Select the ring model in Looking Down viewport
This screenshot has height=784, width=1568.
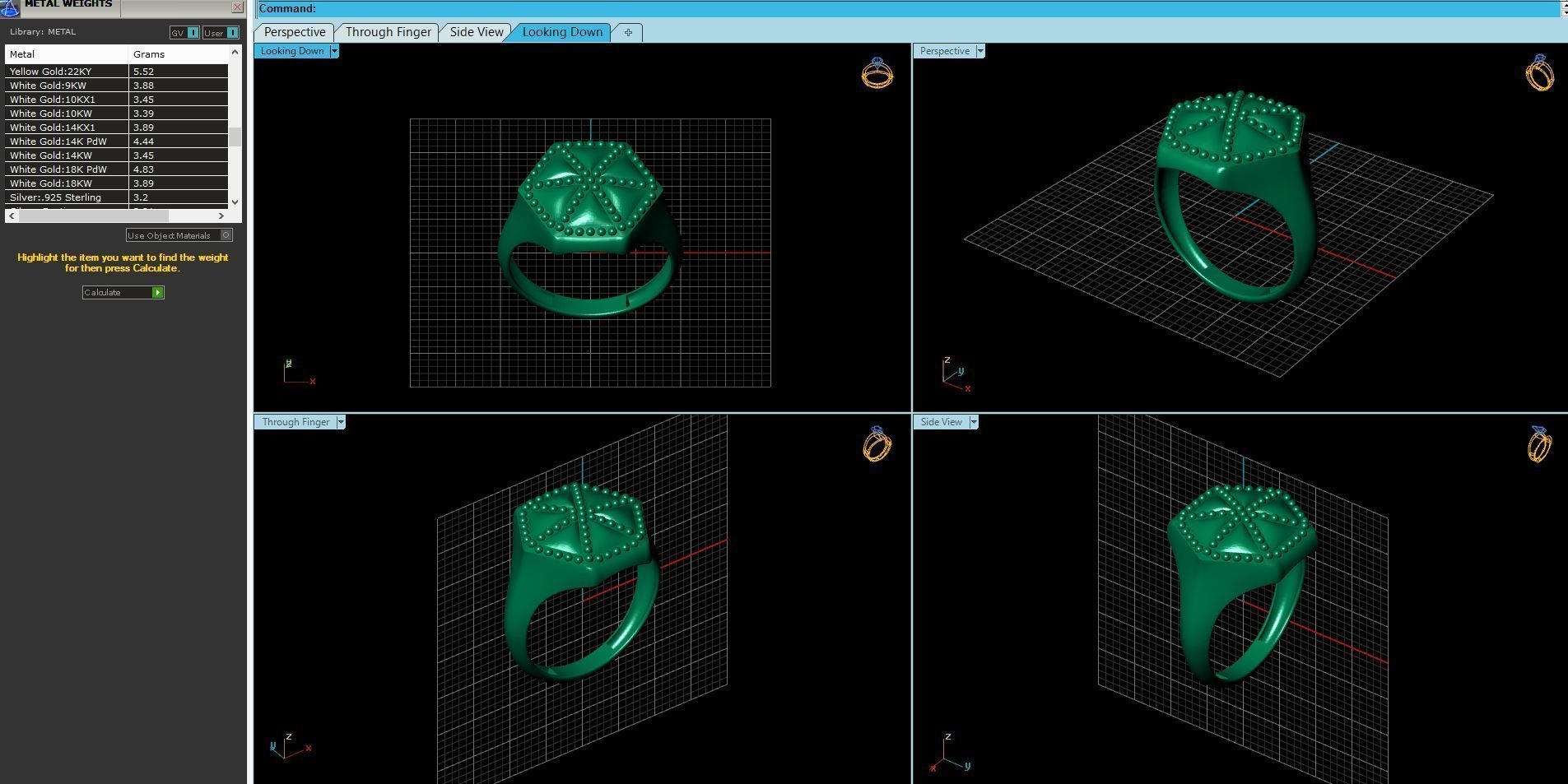(589, 227)
